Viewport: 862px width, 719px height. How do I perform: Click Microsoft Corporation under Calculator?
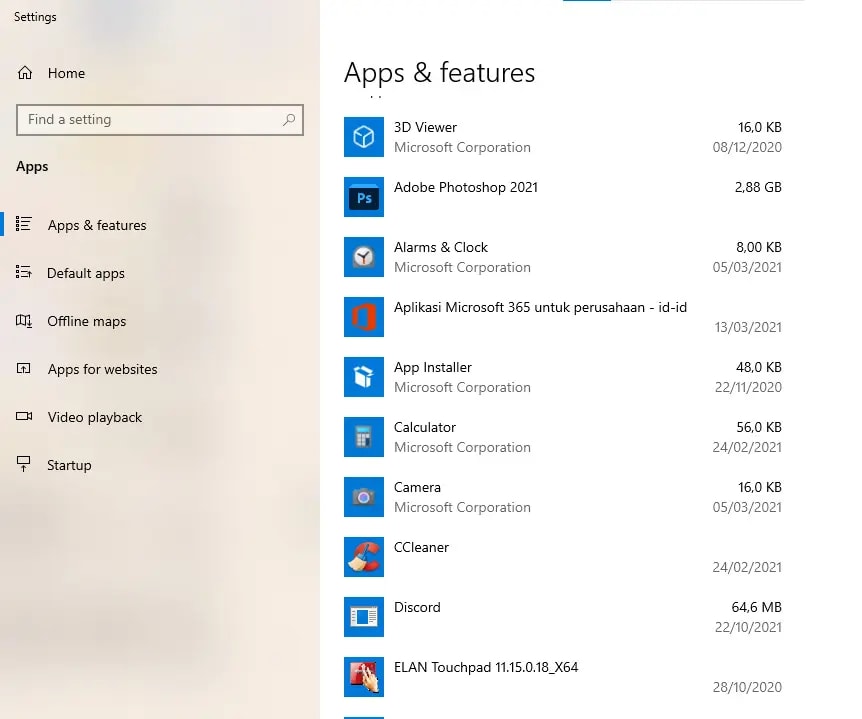[x=462, y=447]
